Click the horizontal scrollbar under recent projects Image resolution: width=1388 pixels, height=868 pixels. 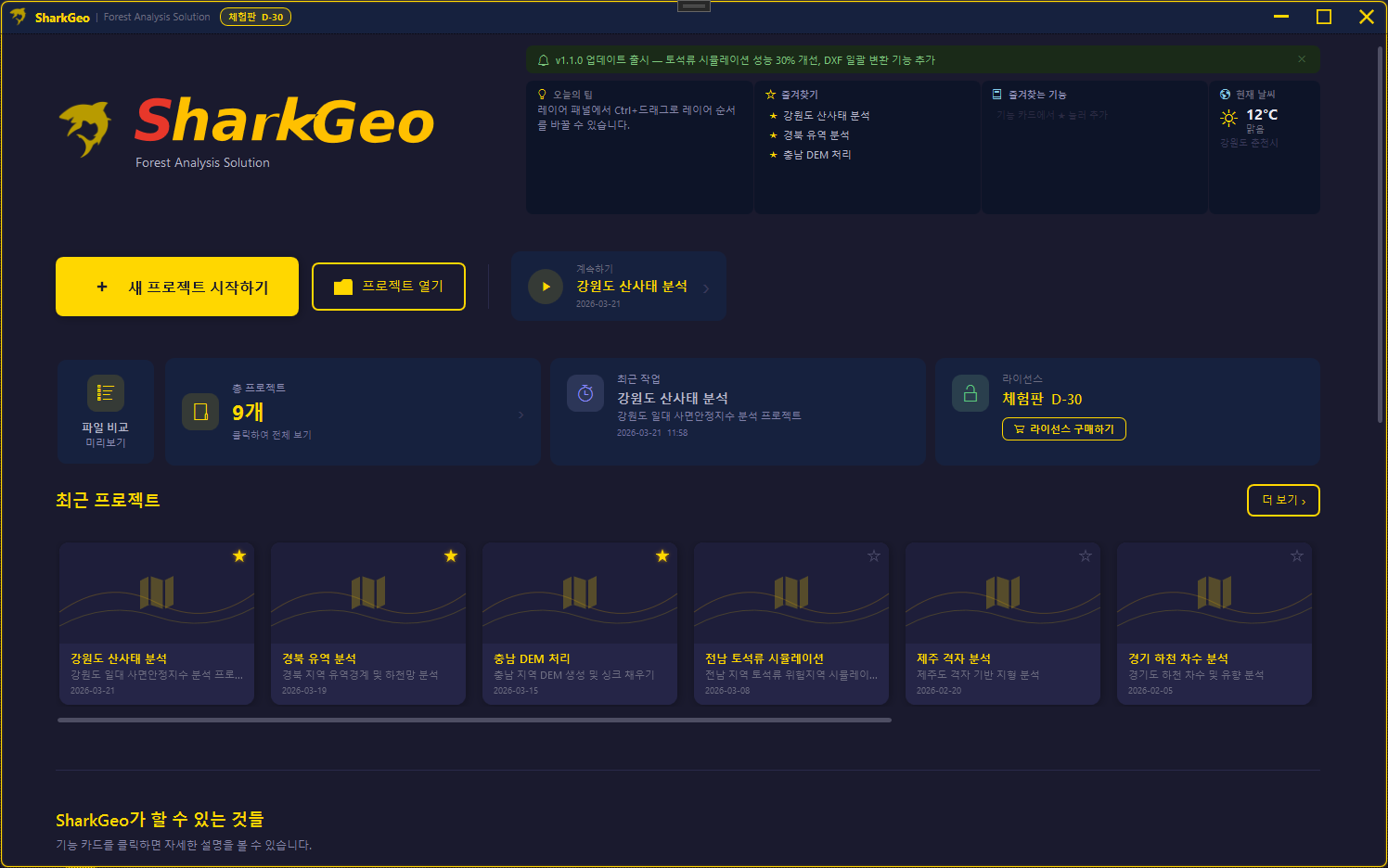coord(474,720)
